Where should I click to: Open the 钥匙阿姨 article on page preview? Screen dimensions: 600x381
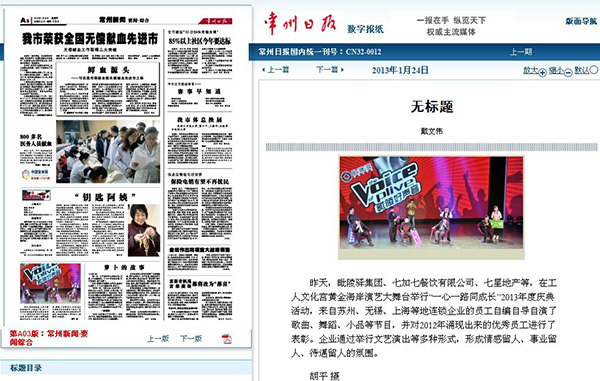coord(105,197)
